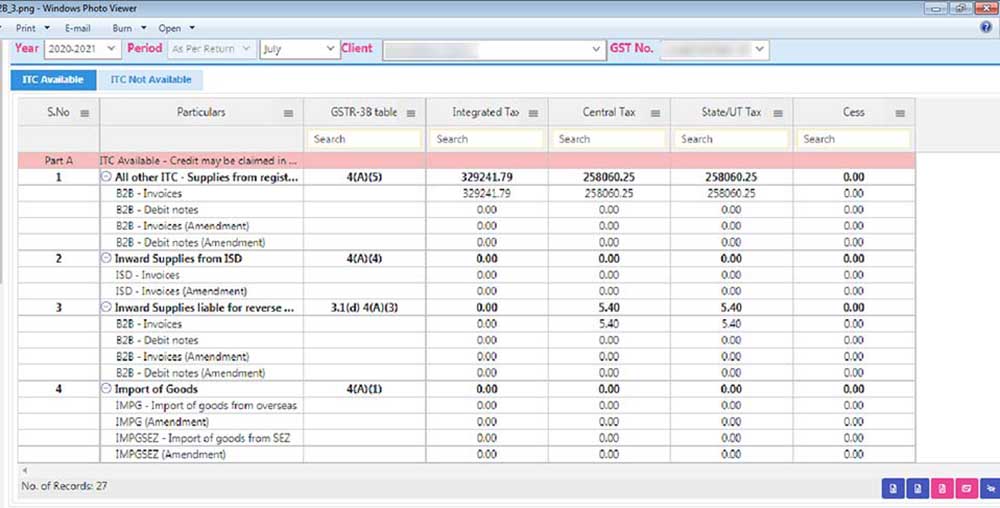Expand the GST No. dropdown

click(760, 48)
